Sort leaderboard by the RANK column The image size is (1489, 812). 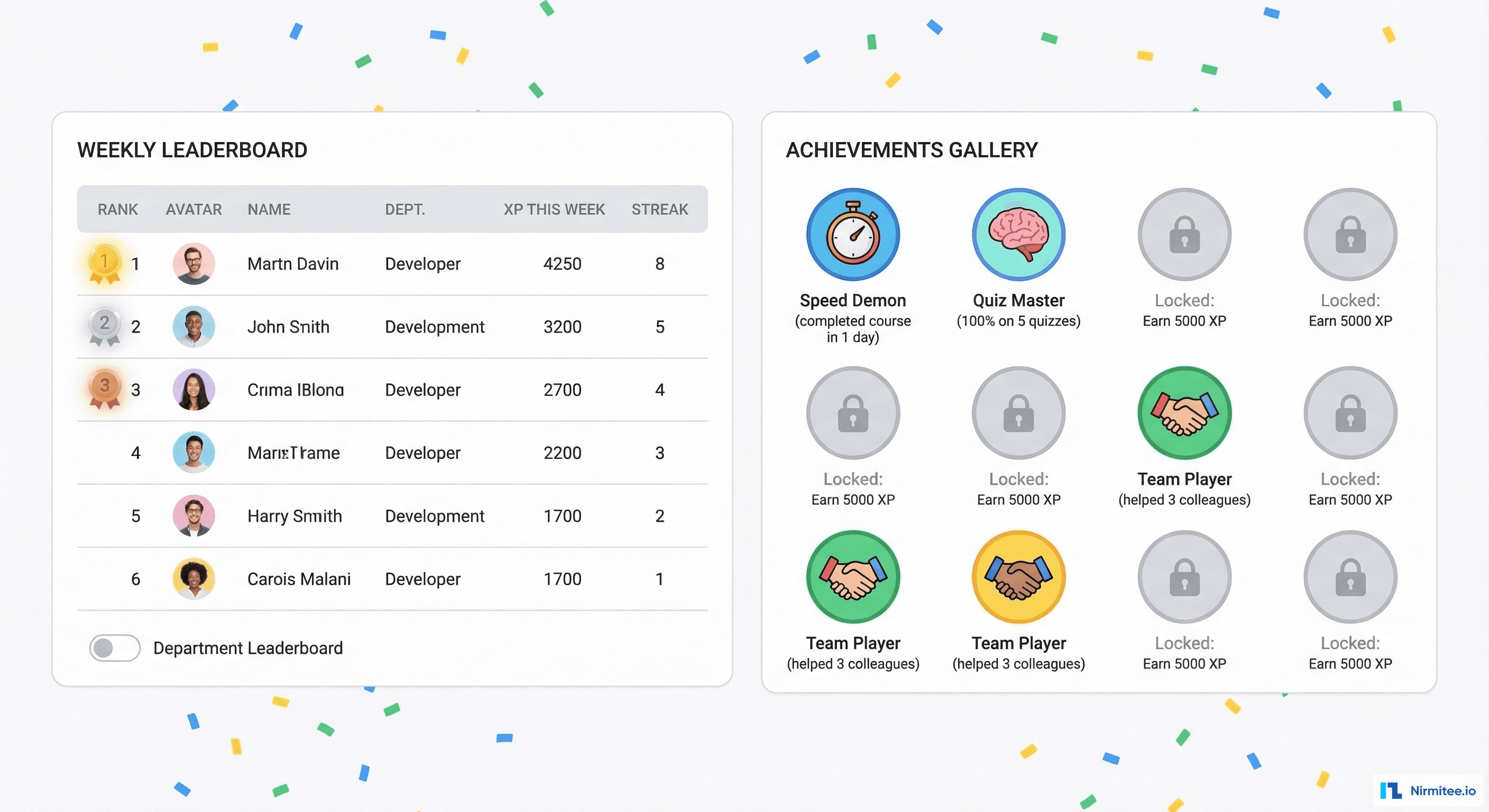coord(117,209)
